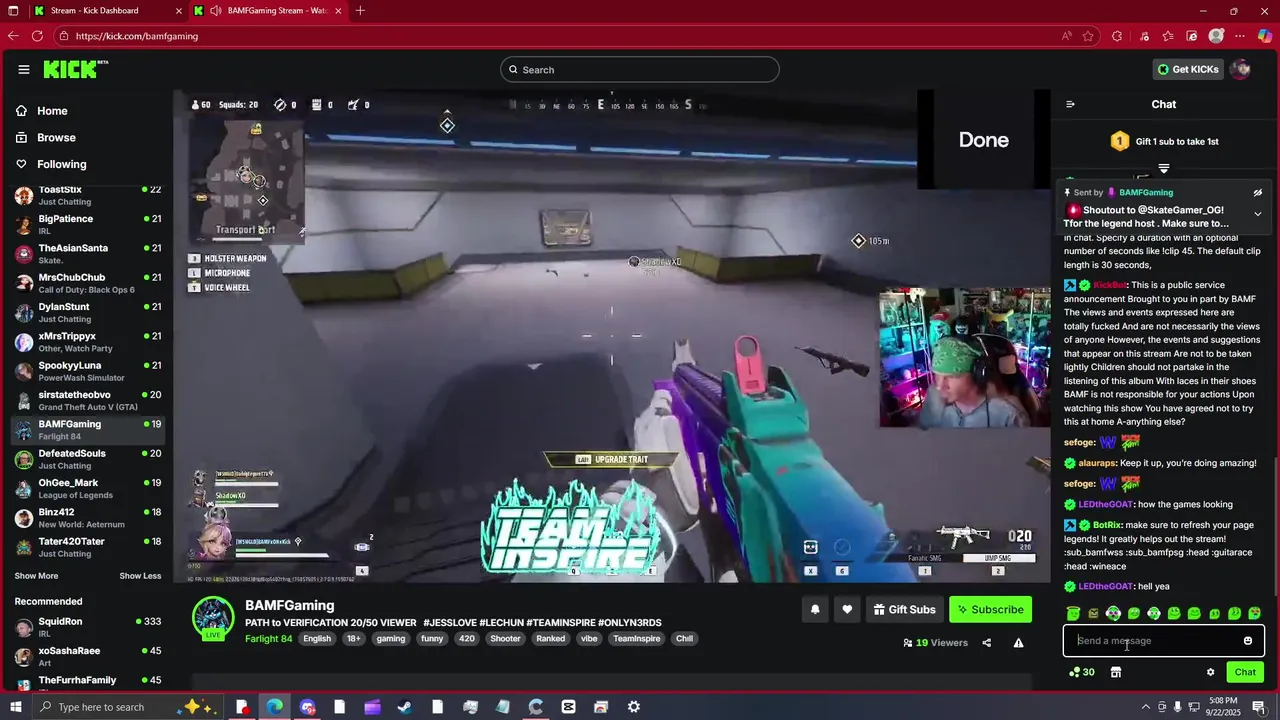Open BigPatience channel in sidebar
The width and height of the screenshot is (1280, 720).
(88, 224)
